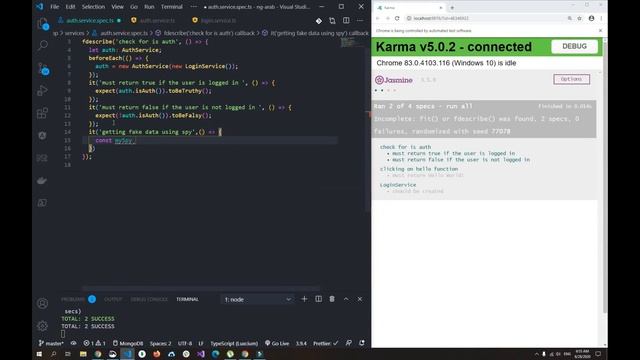The image size is (640, 360).
Task: Click 'check for is auth' suite link
Action: click(405, 147)
